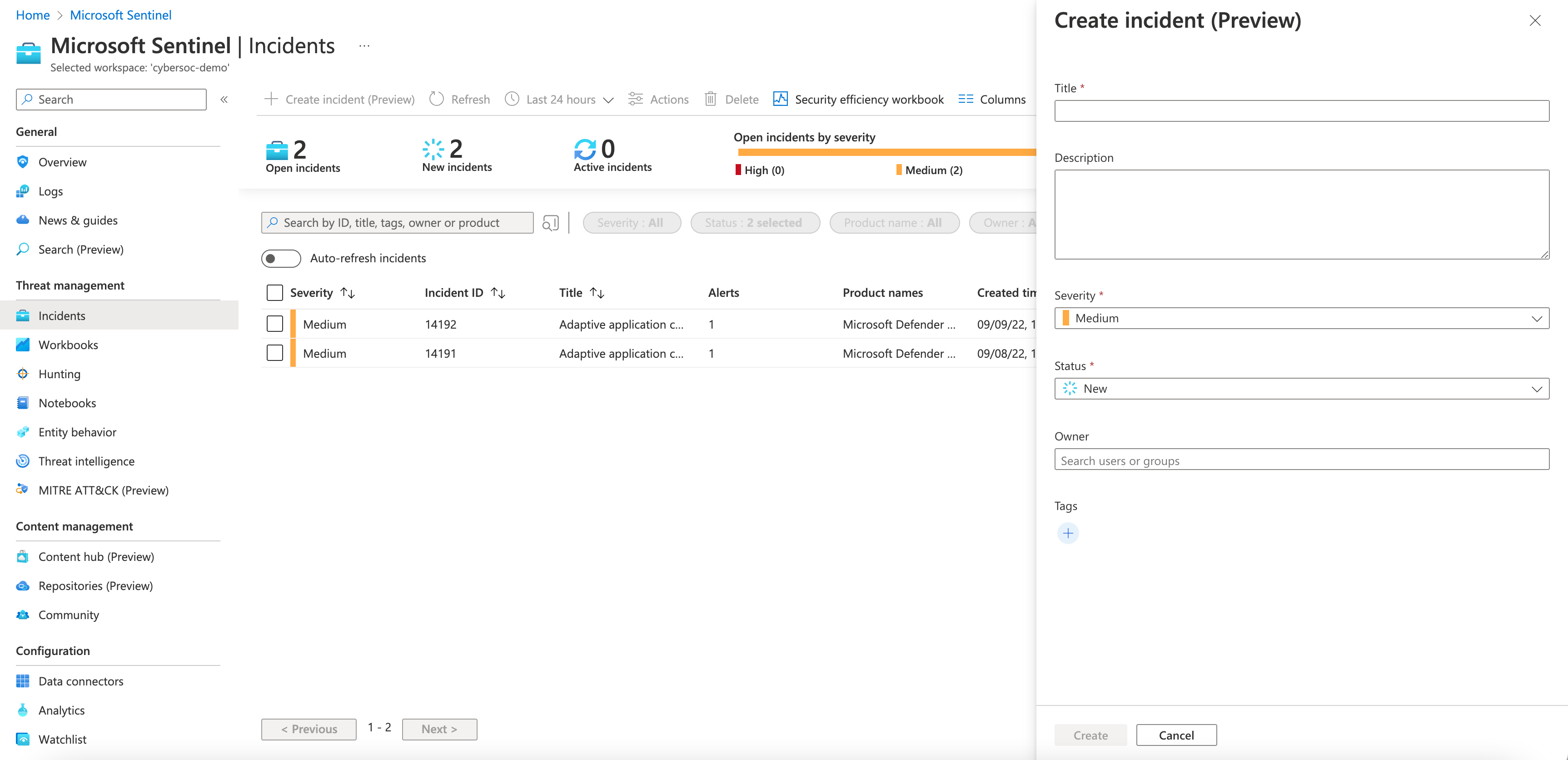Click the orange Medium severity bar
The width and height of the screenshot is (1568, 760).
(x=886, y=152)
